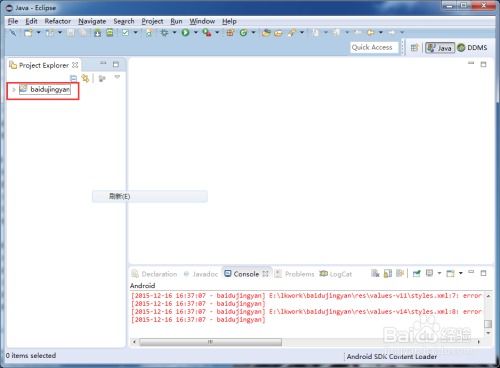Click the Open Console icon in console toolbar
This screenshot has width=500, height=368.
450,274
